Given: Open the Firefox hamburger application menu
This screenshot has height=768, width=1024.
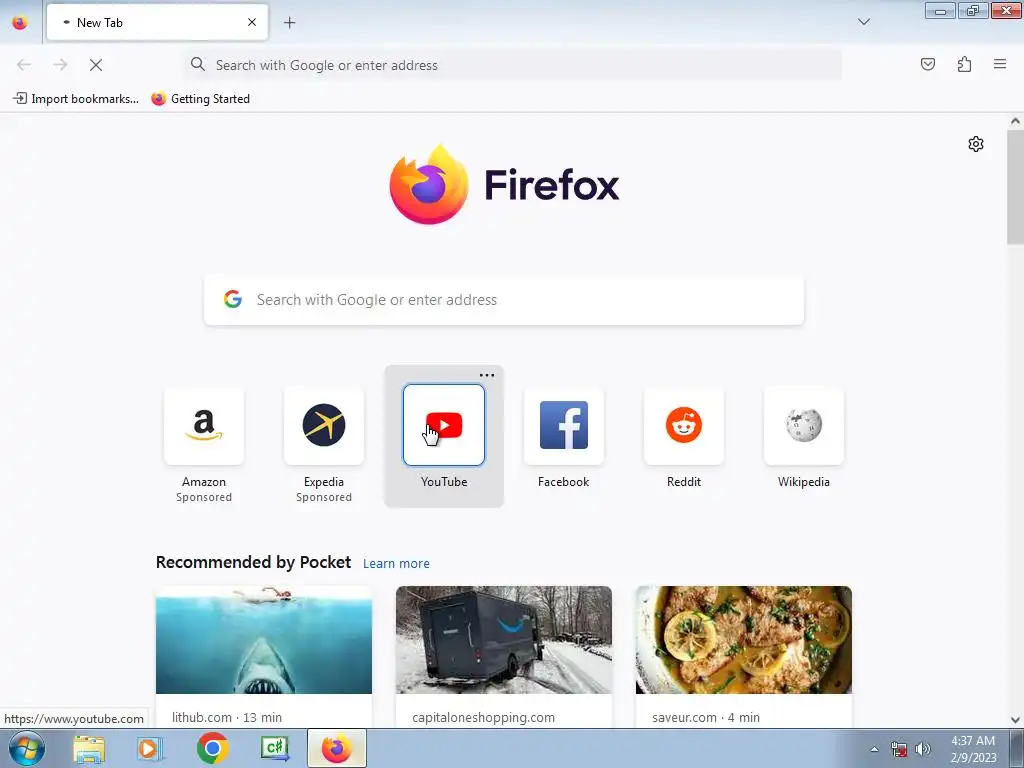Looking at the screenshot, I should [1000, 64].
